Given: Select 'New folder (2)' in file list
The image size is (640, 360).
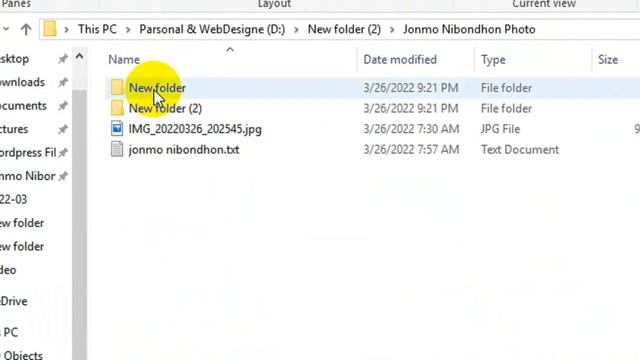Looking at the screenshot, I should coord(165,109).
